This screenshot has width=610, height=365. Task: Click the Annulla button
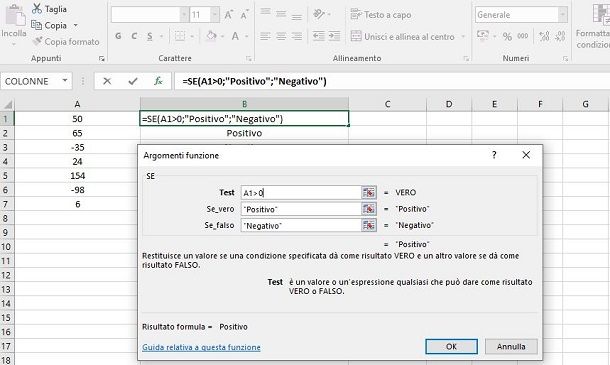tap(511, 346)
